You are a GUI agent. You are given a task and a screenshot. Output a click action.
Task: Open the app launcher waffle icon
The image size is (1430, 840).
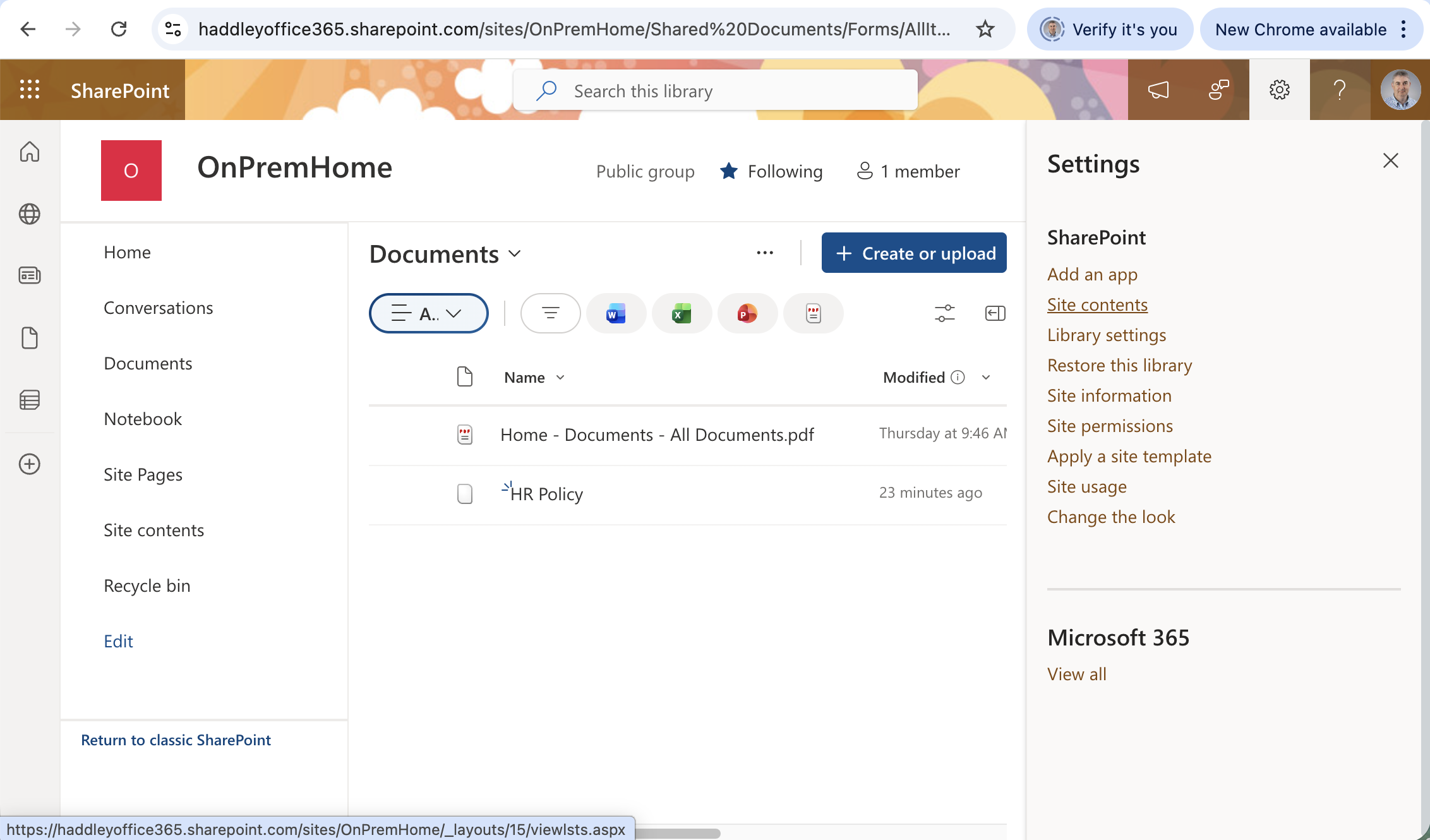click(x=30, y=90)
